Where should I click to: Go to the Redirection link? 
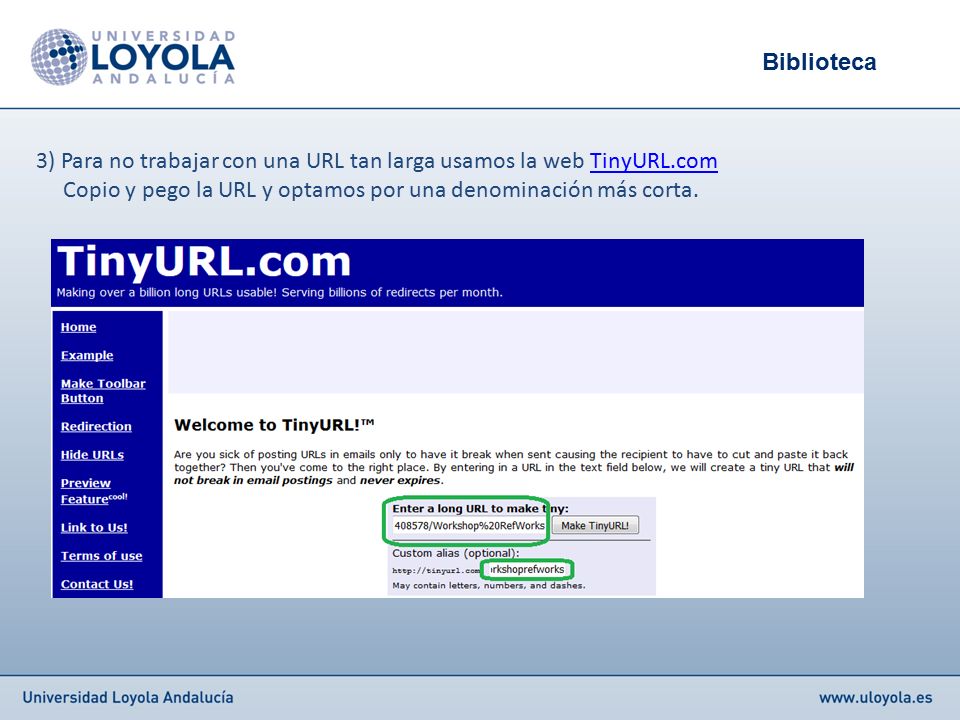click(x=96, y=426)
